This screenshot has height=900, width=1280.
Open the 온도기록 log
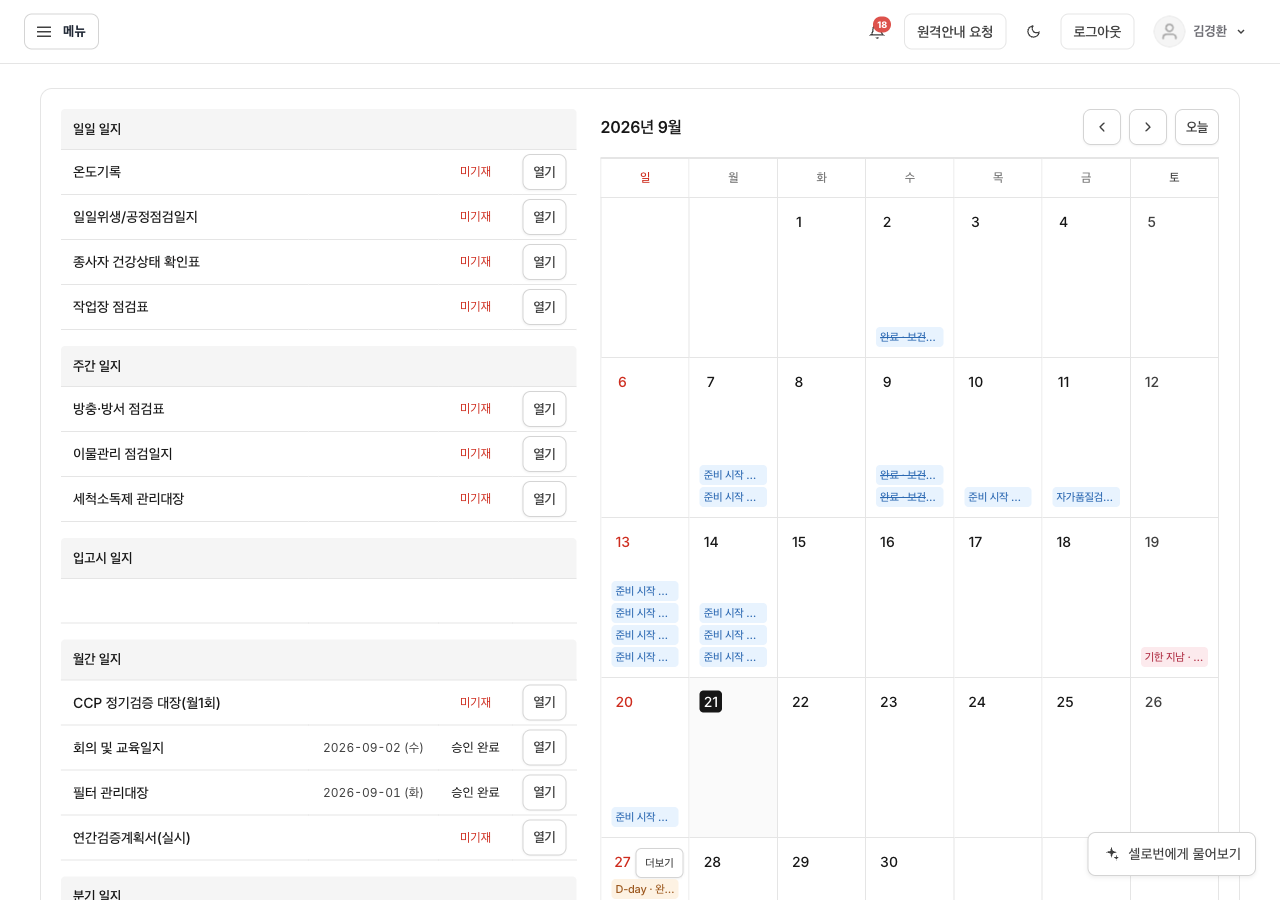click(544, 172)
